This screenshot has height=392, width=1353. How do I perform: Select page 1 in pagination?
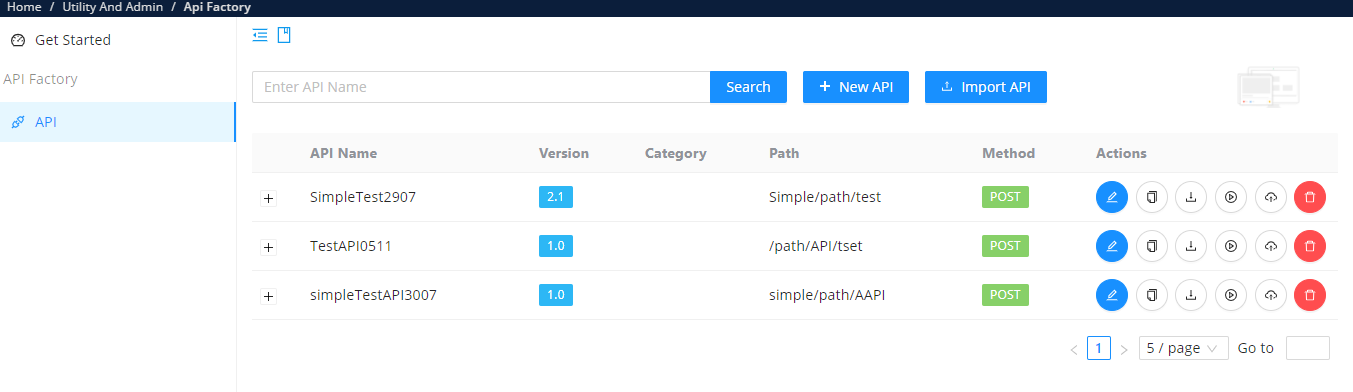(1099, 348)
